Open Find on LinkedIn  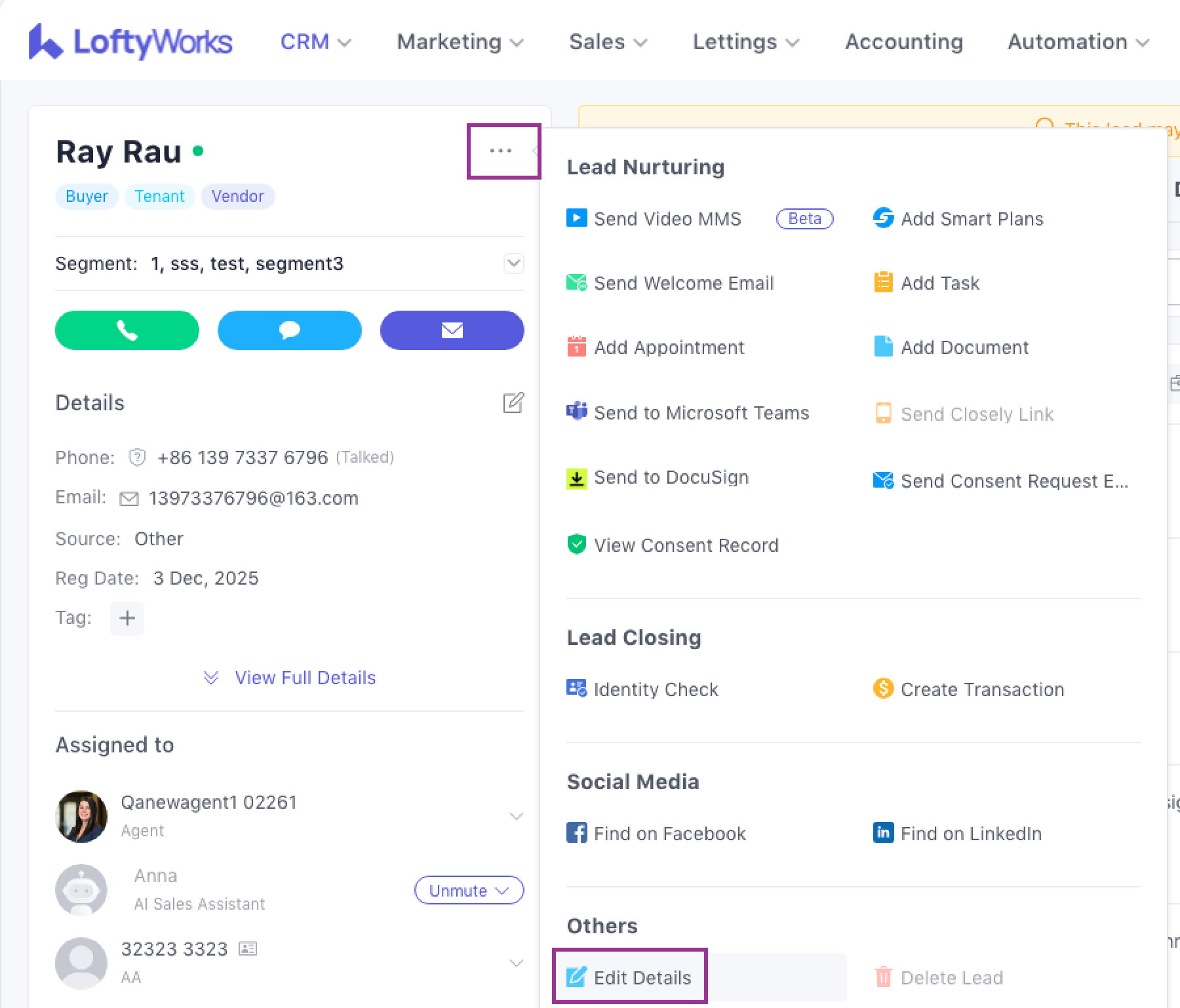[970, 834]
